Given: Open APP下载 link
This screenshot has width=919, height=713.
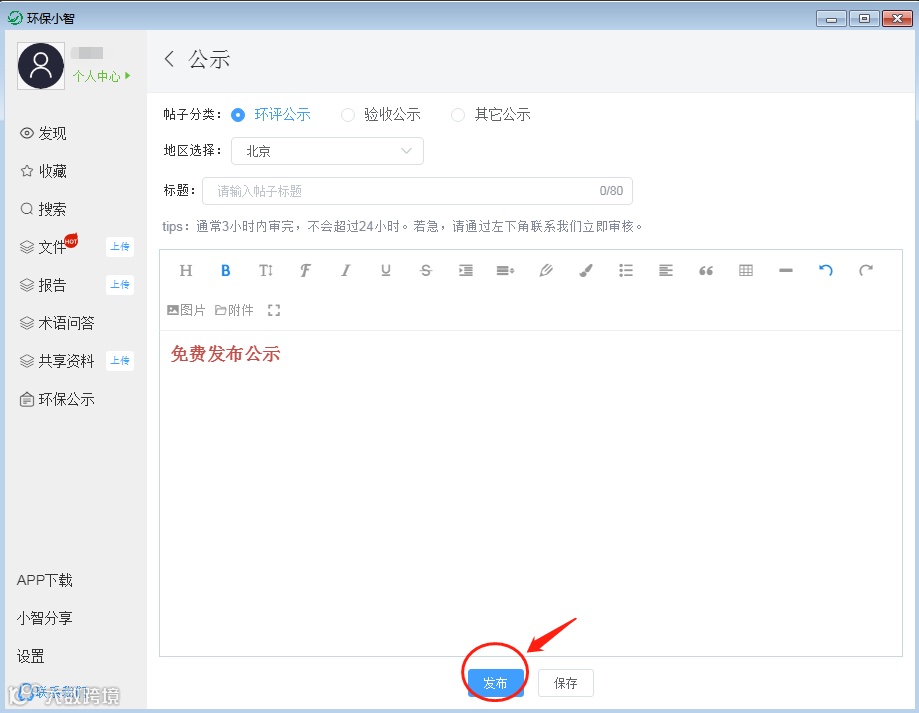Looking at the screenshot, I should coord(45,580).
